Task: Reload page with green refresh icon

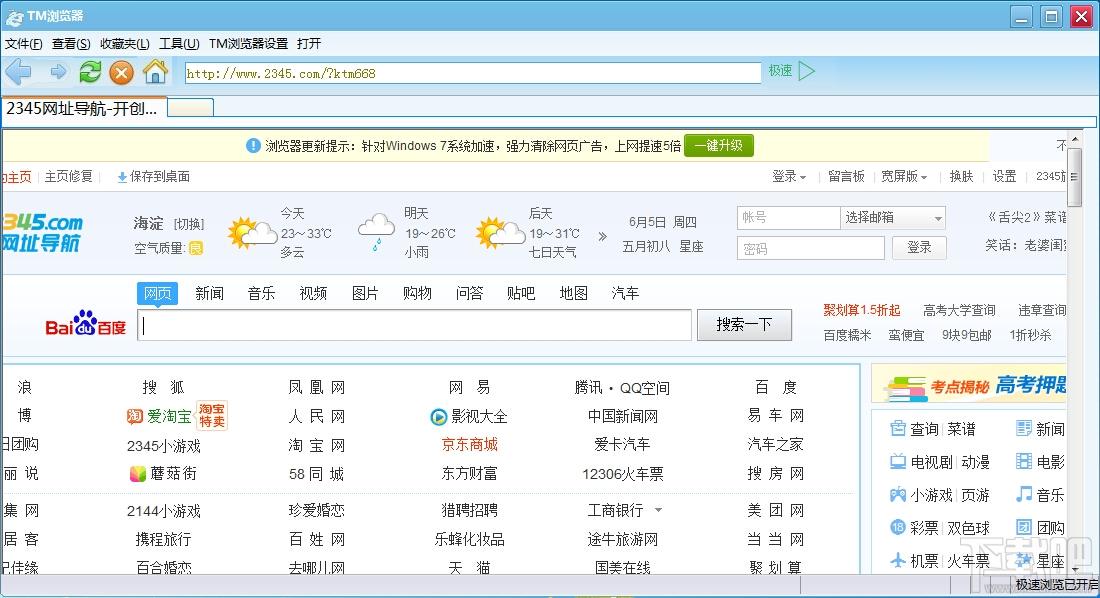Action: 90,72
